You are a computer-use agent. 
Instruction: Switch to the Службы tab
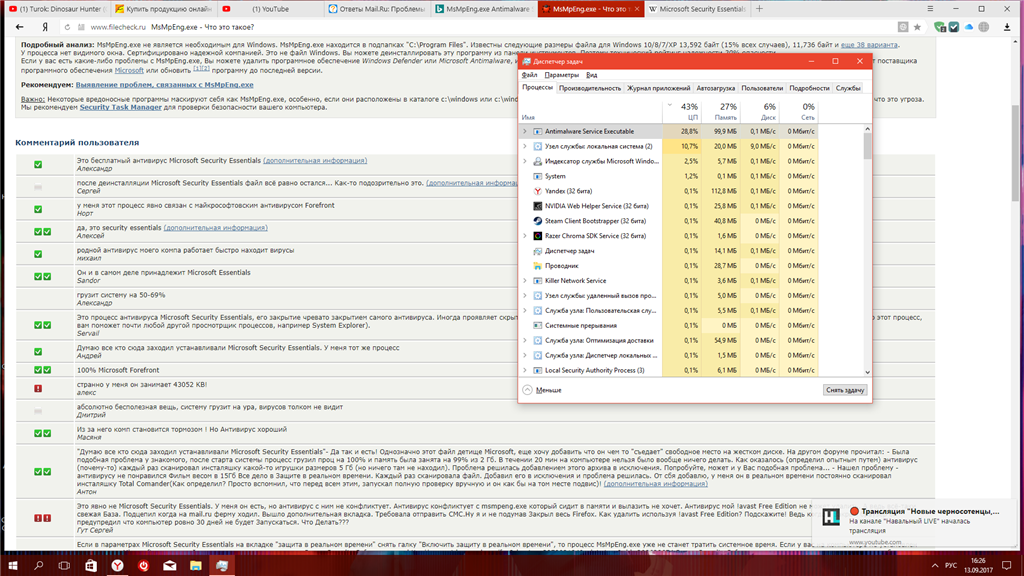pos(848,88)
